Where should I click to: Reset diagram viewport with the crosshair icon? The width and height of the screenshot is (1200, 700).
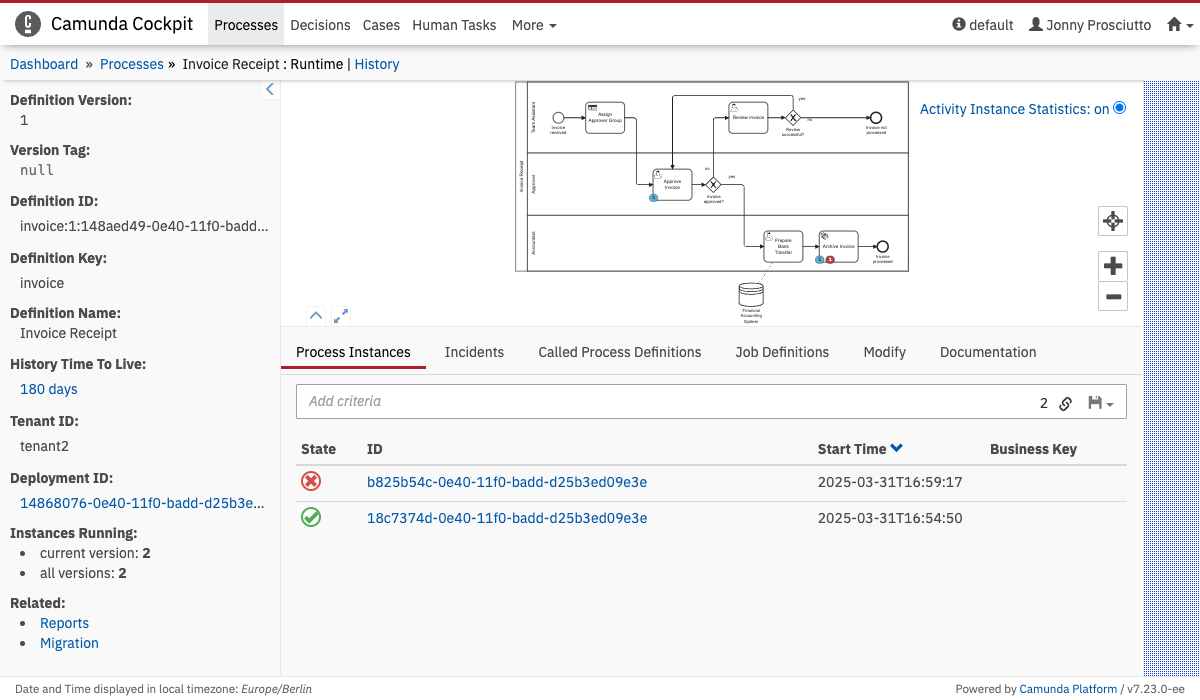tap(1113, 221)
